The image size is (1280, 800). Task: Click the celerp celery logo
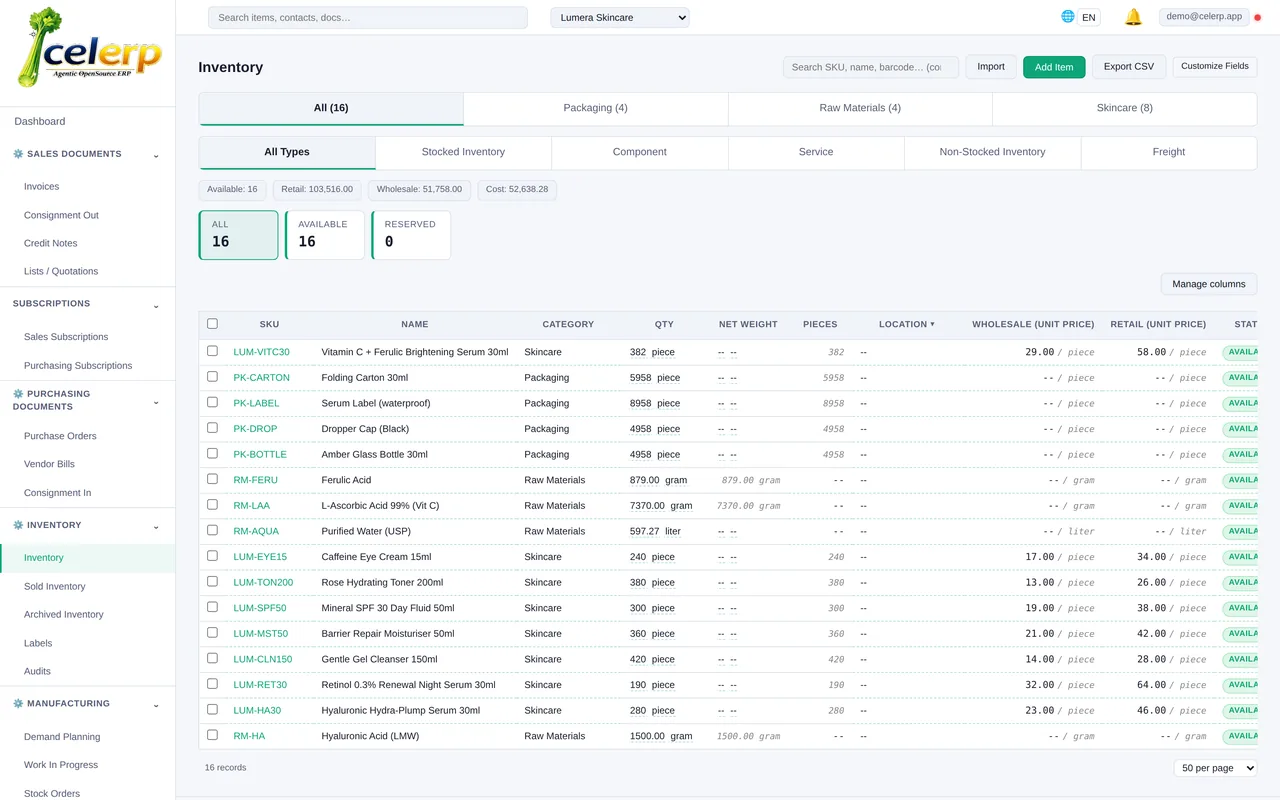[88, 48]
